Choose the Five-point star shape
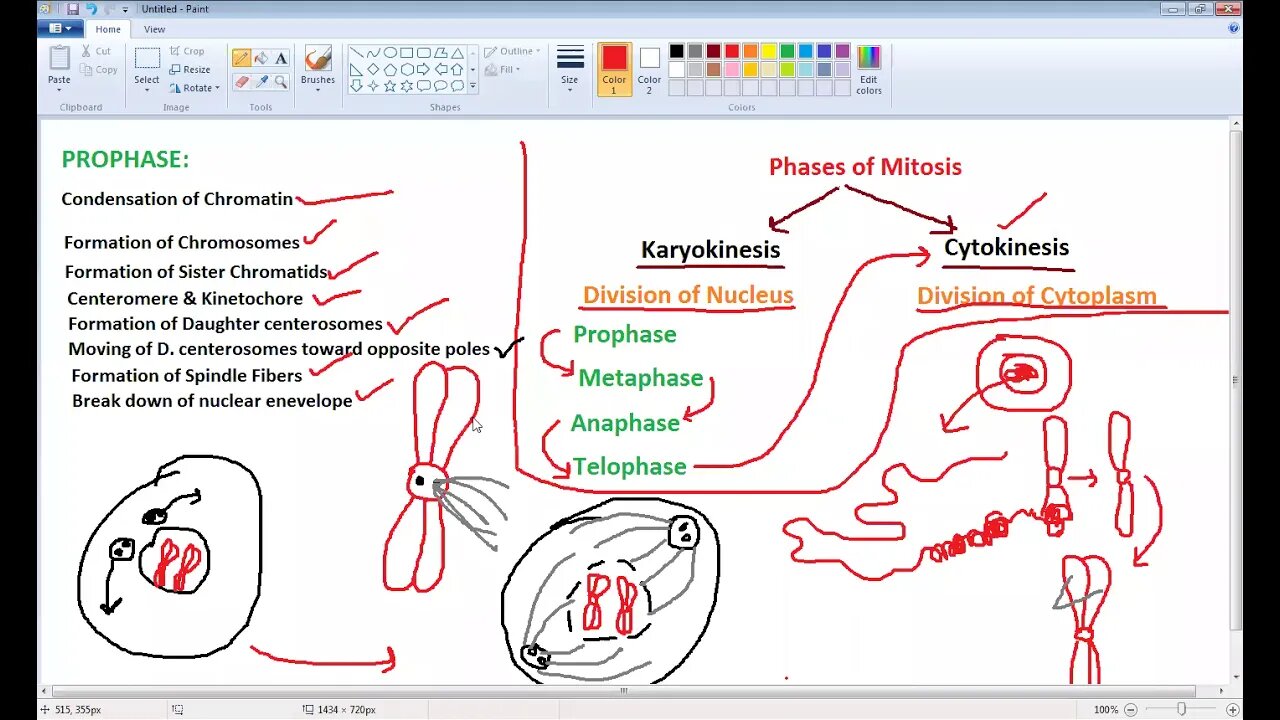 [390, 86]
